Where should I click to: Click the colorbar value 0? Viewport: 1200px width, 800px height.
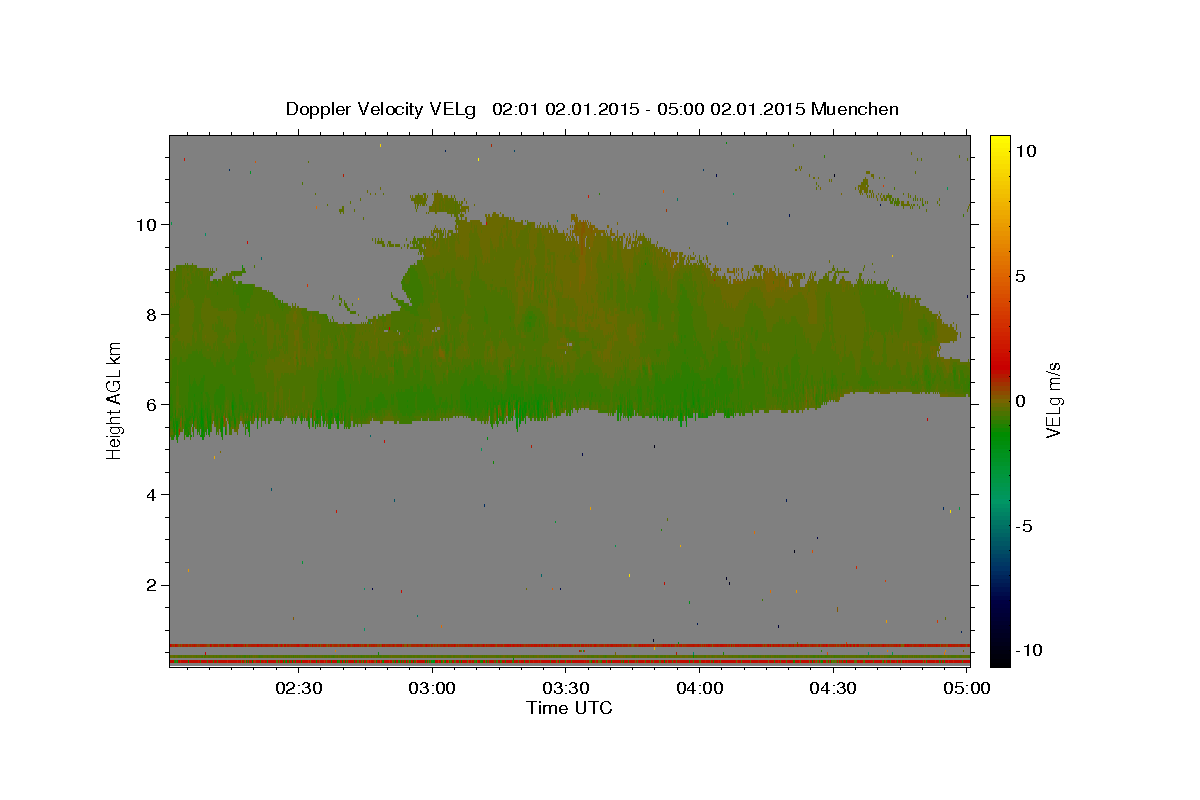1021,401
